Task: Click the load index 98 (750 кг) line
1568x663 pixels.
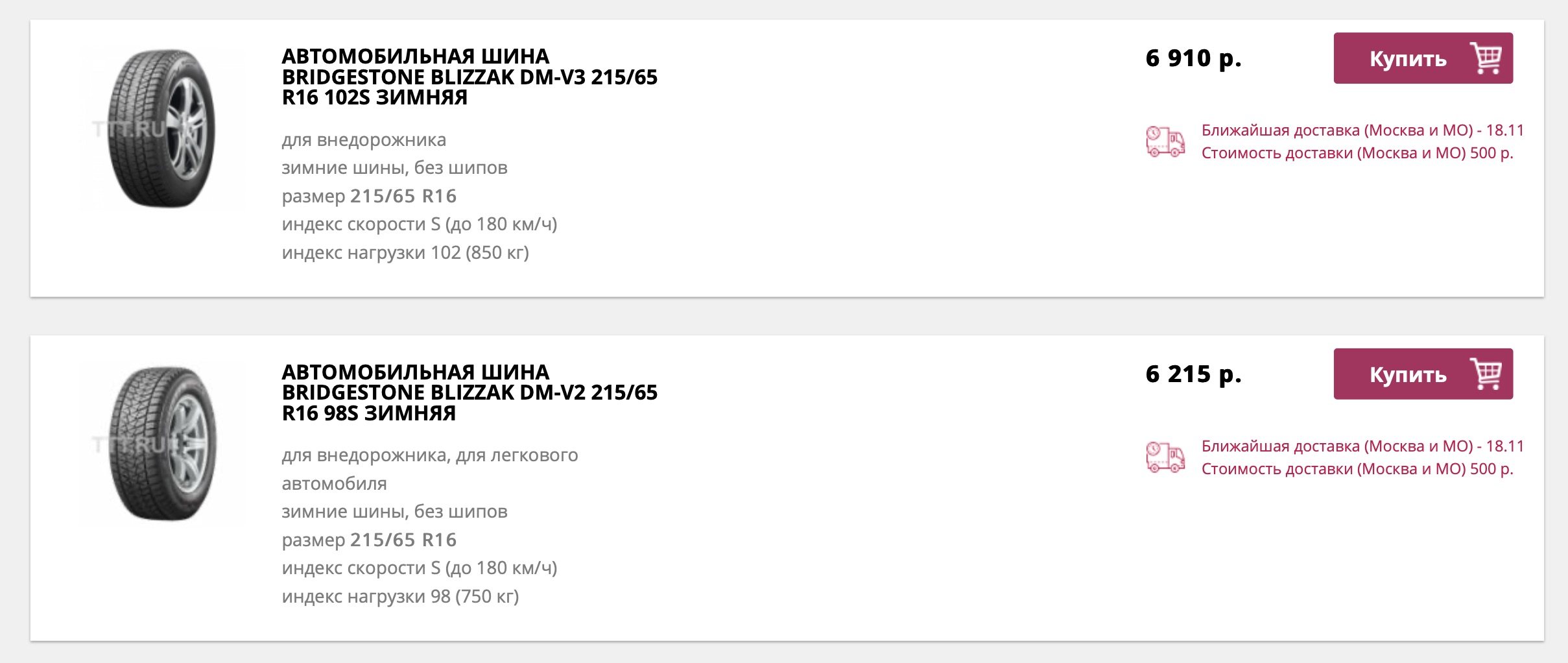Action: point(400,596)
